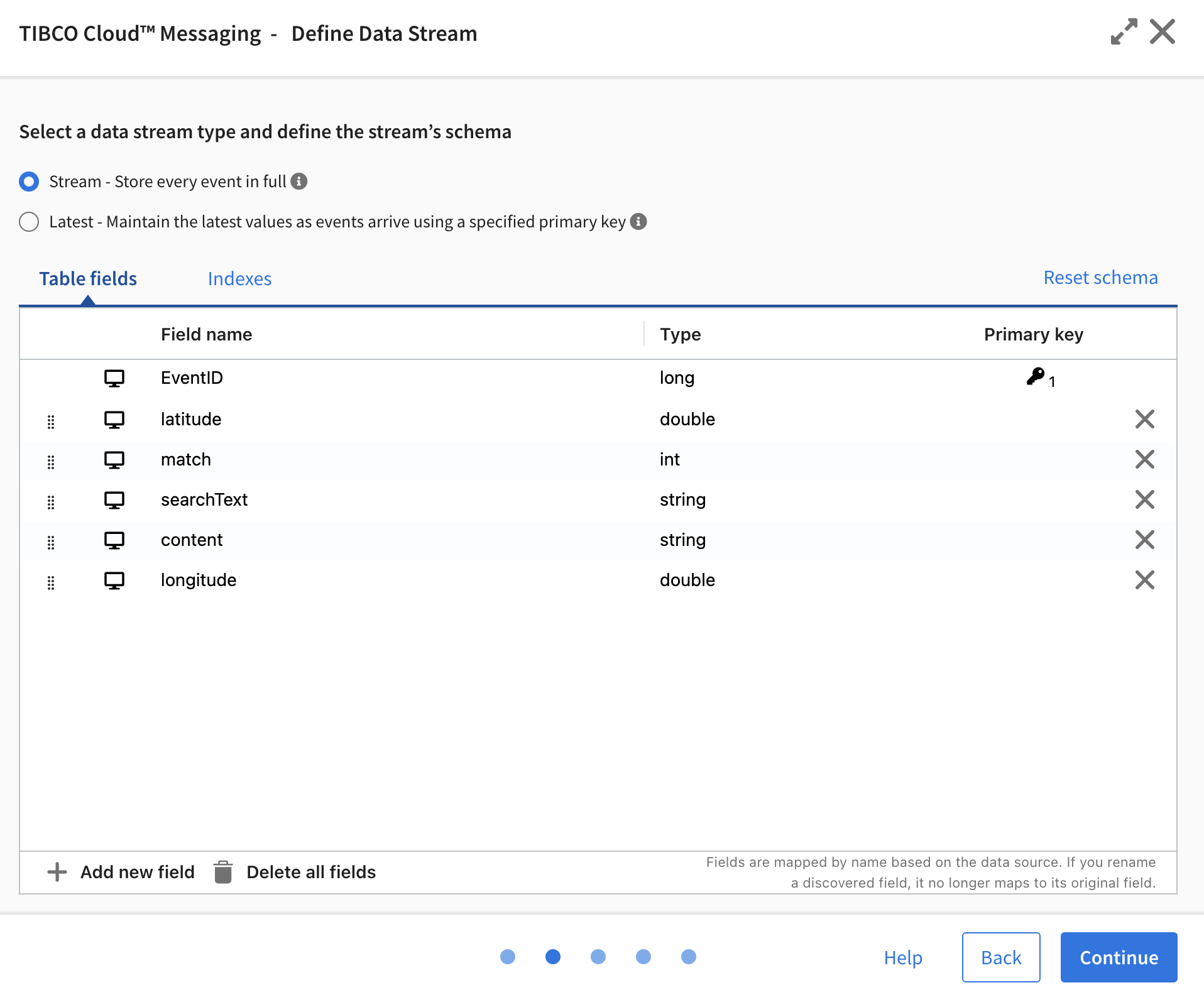Click the Delete all fields label
This screenshot has width=1204, height=990.
point(311,872)
